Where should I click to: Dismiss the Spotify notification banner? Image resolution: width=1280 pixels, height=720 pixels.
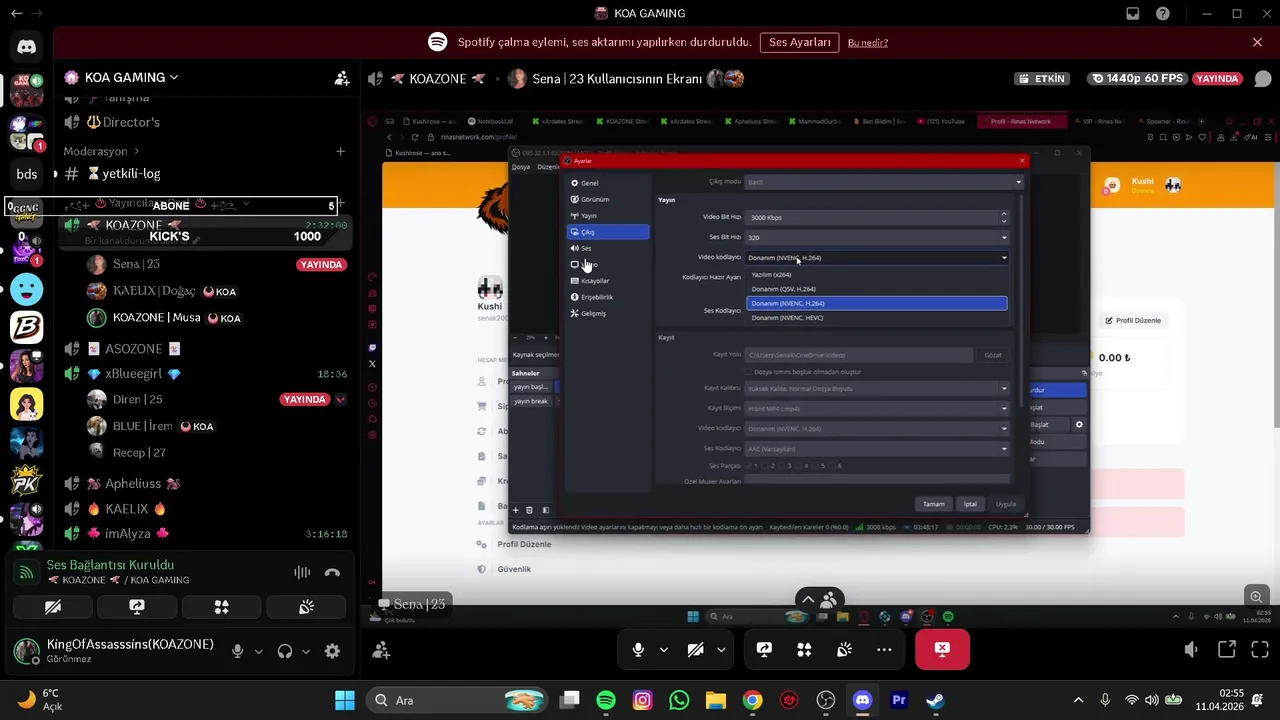click(1257, 42)
